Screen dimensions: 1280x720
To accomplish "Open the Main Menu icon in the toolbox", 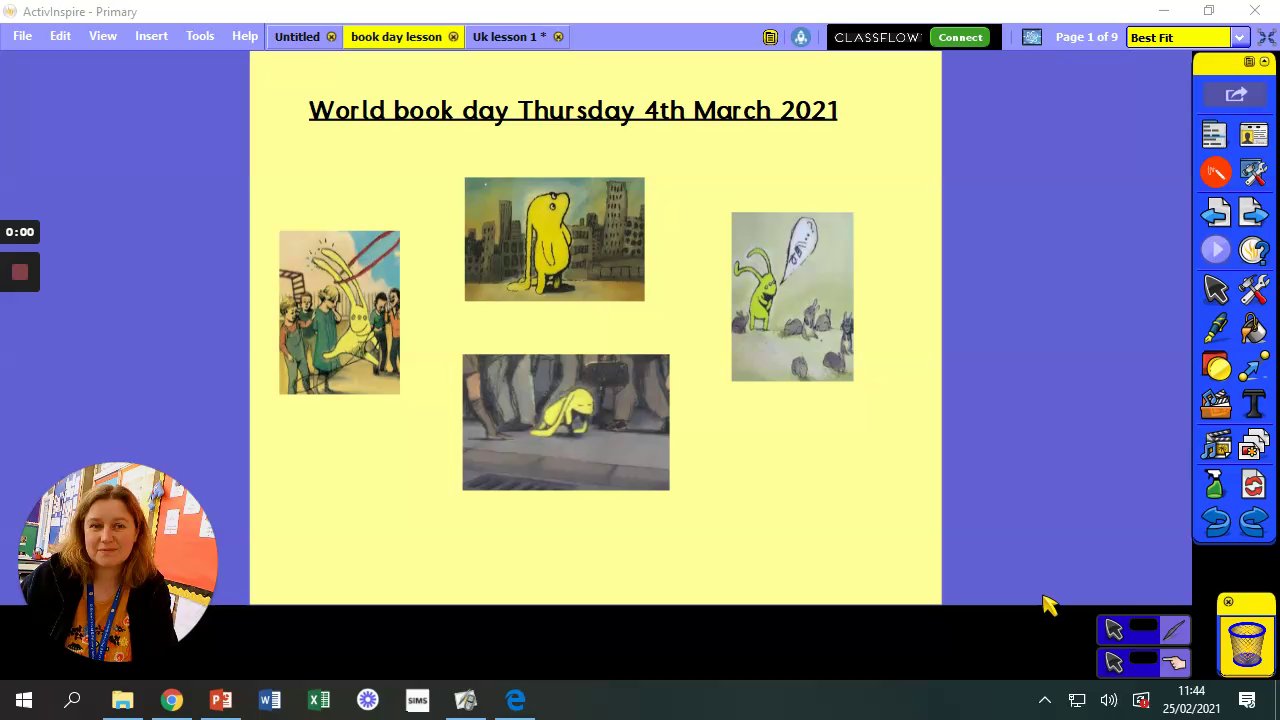I will coord(1214,134).
